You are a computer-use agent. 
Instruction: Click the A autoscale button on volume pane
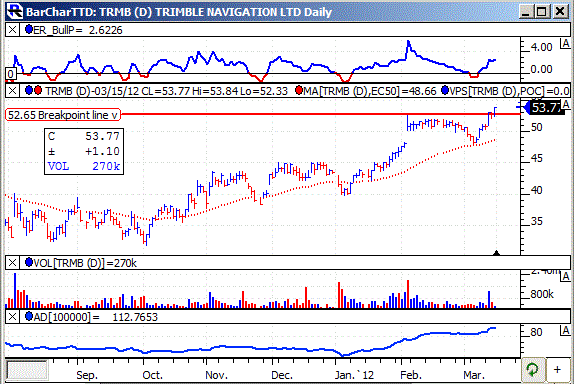[565, 277]
